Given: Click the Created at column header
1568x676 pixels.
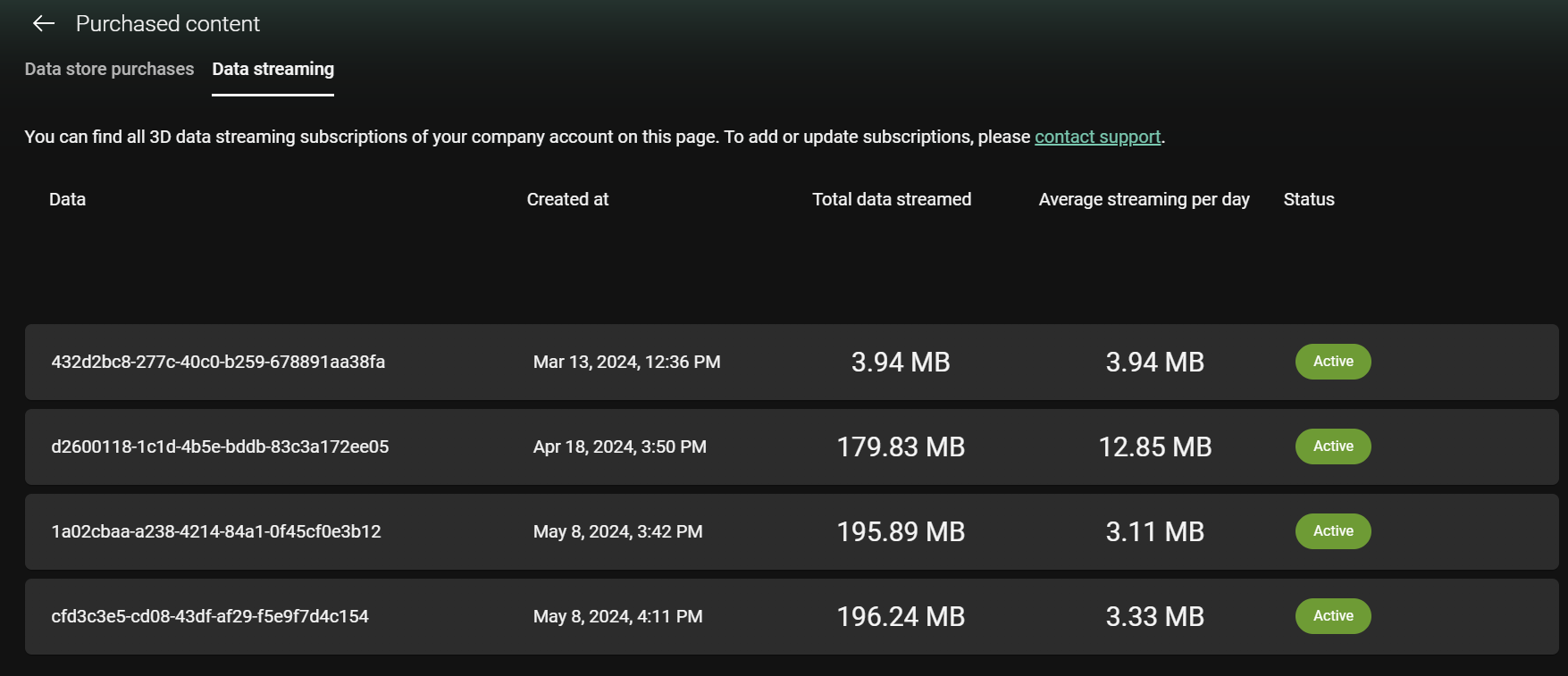Looking at the screenshot, I should point(567,199).
